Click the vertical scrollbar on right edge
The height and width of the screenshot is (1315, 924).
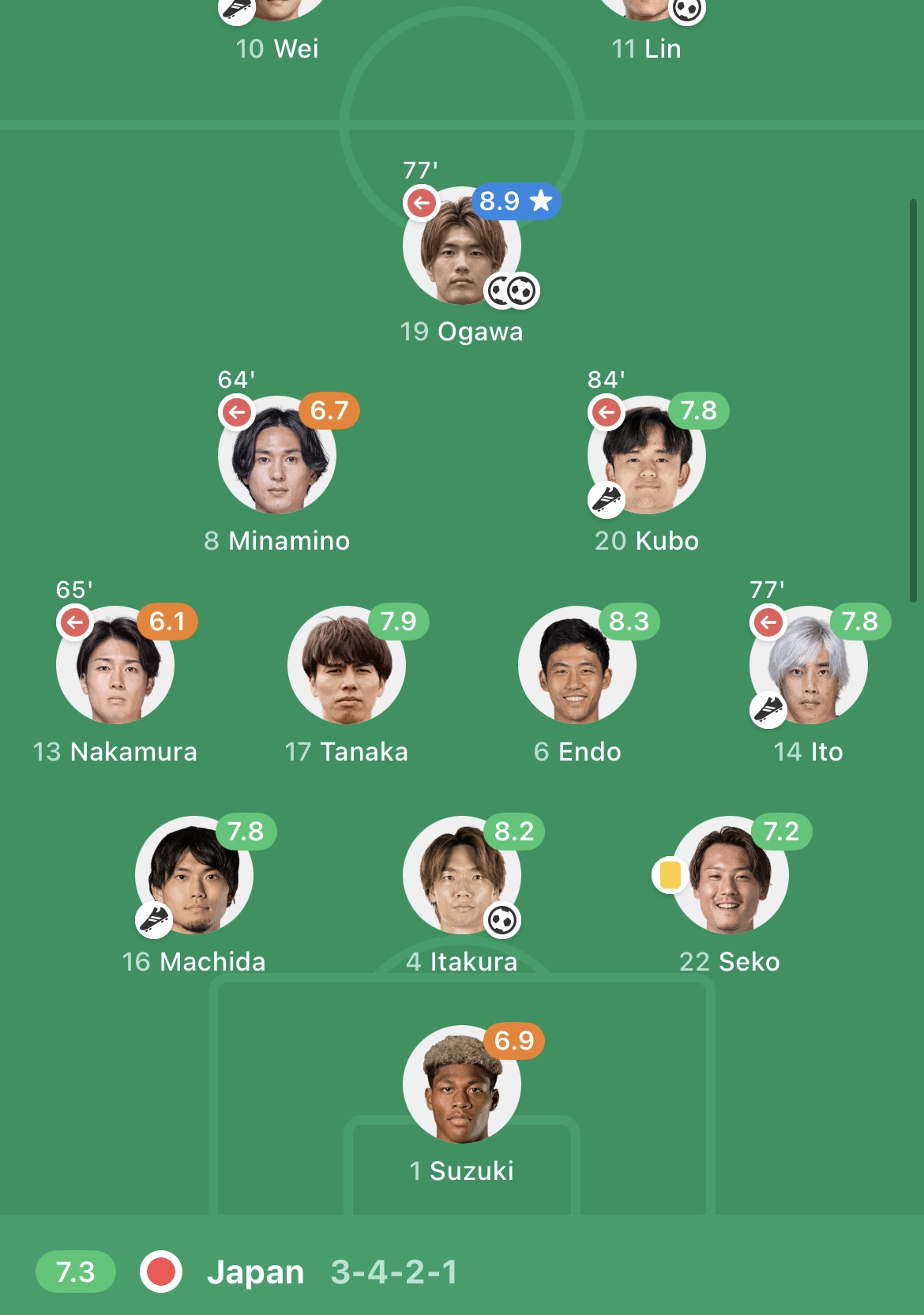coord(913,401)
